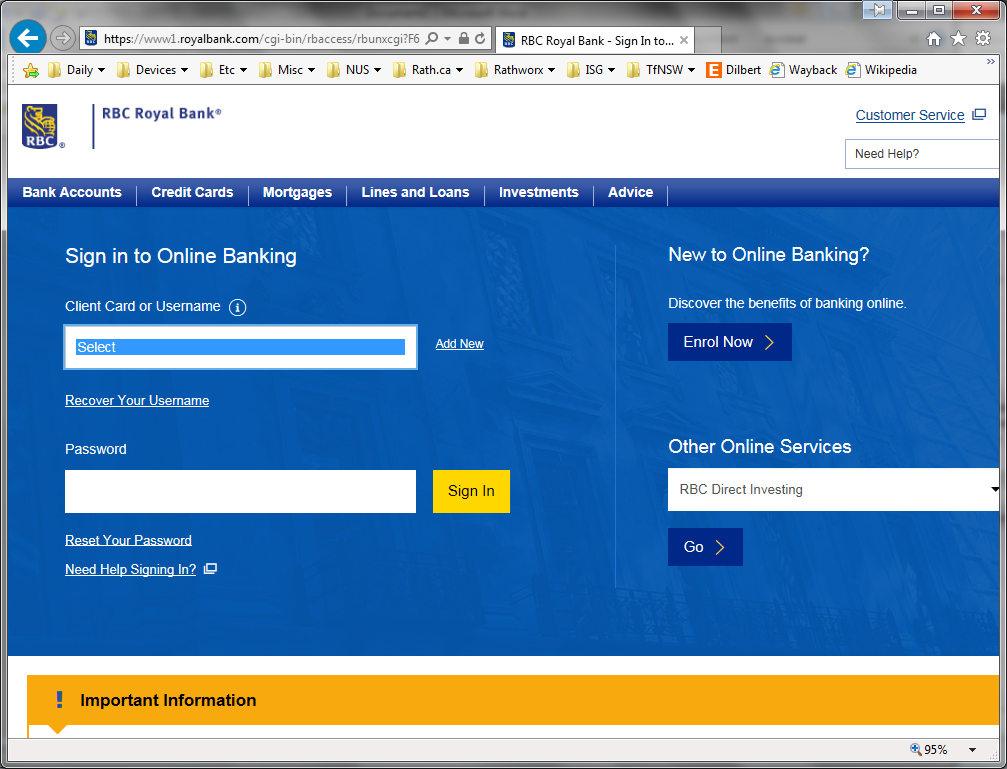
Task: Click the add-to-favorites star icon
Action: (31, 70)
